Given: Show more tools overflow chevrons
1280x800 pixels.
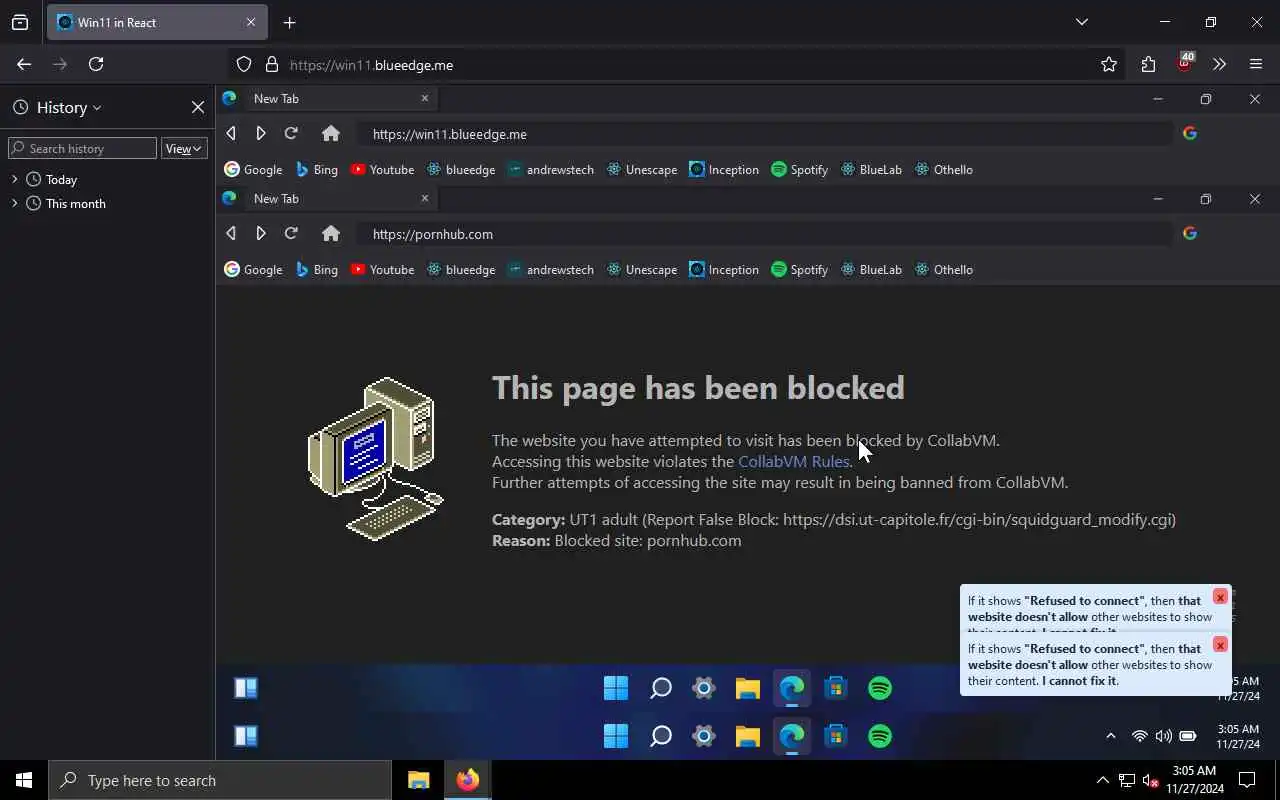Looking at the screenshot, I should [x=1219, y=64].
